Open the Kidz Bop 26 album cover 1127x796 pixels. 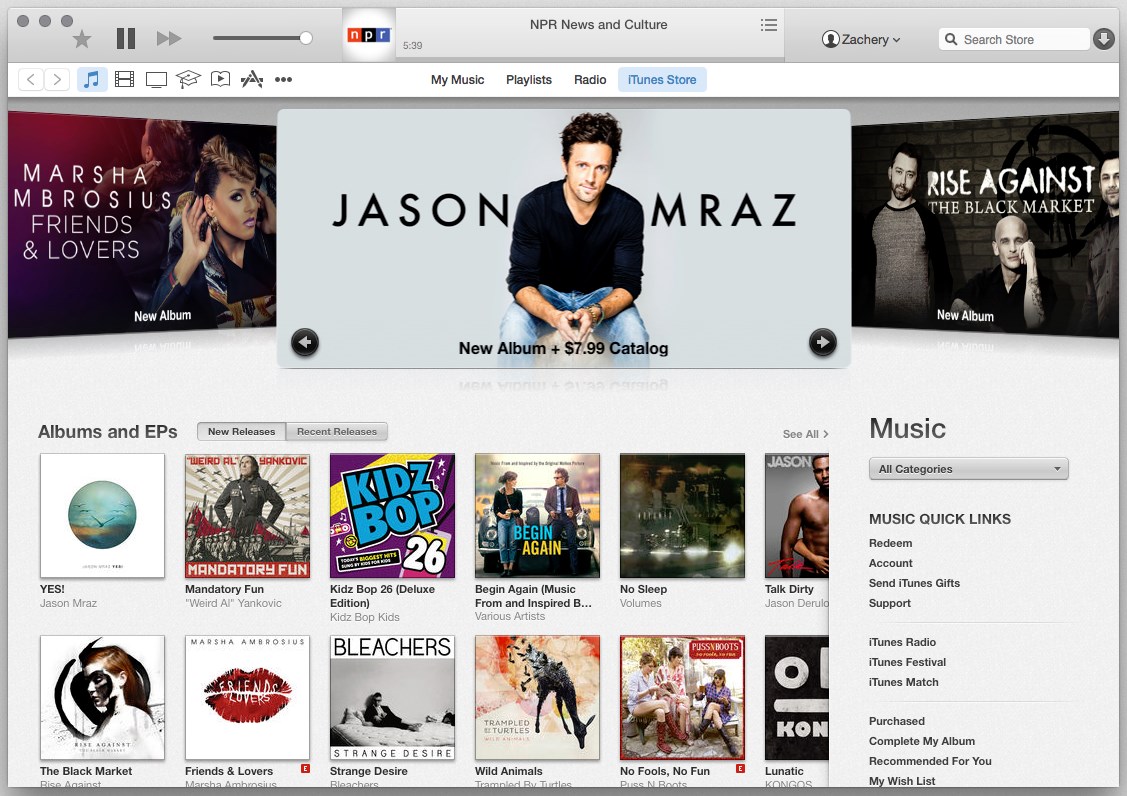pyautogui.click(x=392, y=516)
